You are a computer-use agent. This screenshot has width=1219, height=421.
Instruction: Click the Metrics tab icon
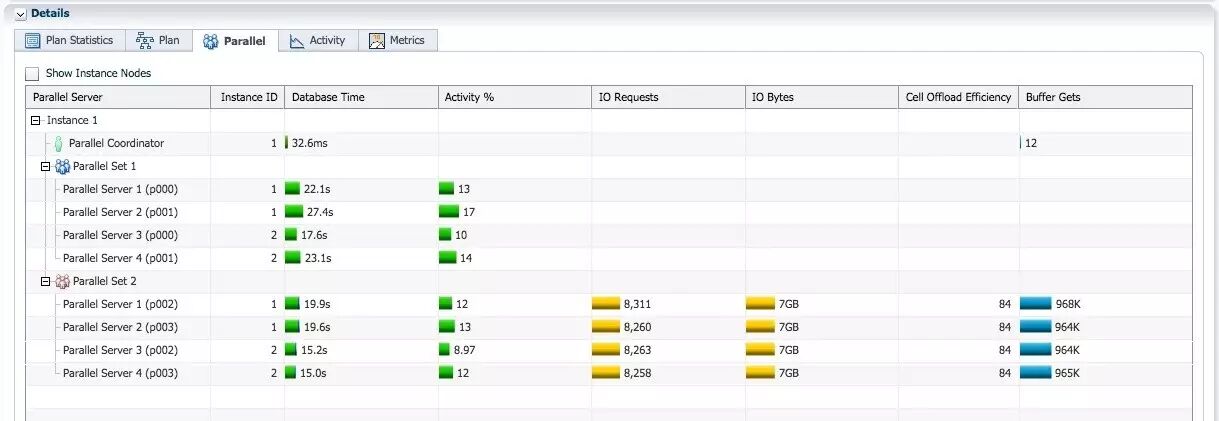[377, 41]
